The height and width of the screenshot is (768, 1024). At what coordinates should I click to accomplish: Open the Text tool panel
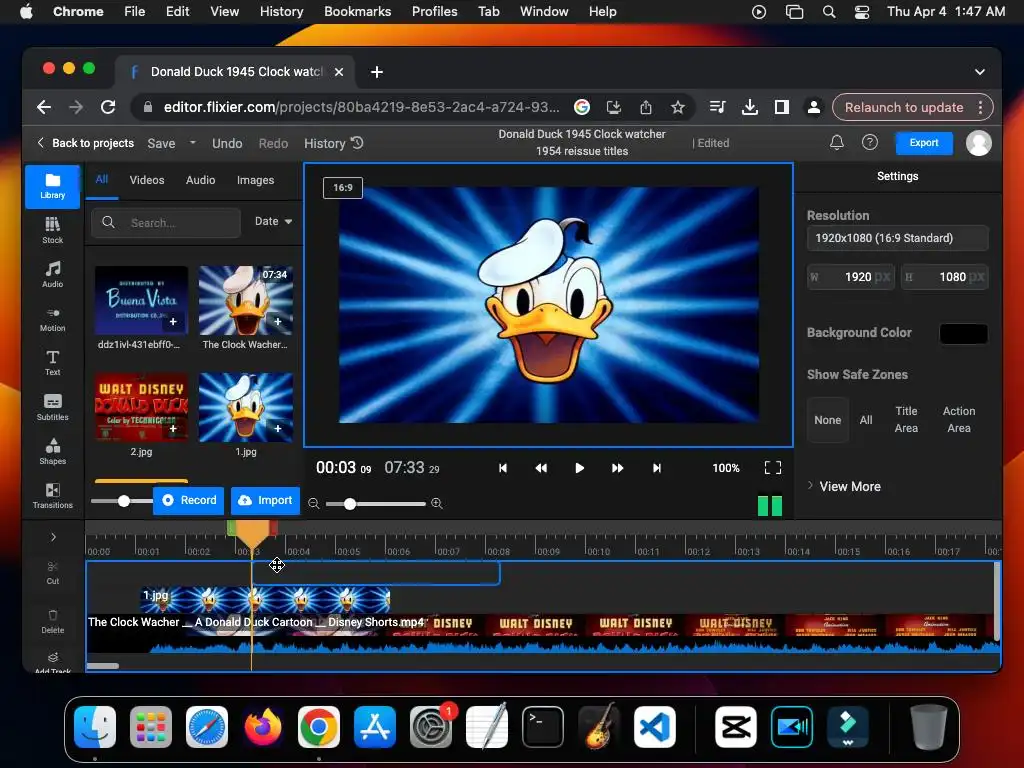52,362
